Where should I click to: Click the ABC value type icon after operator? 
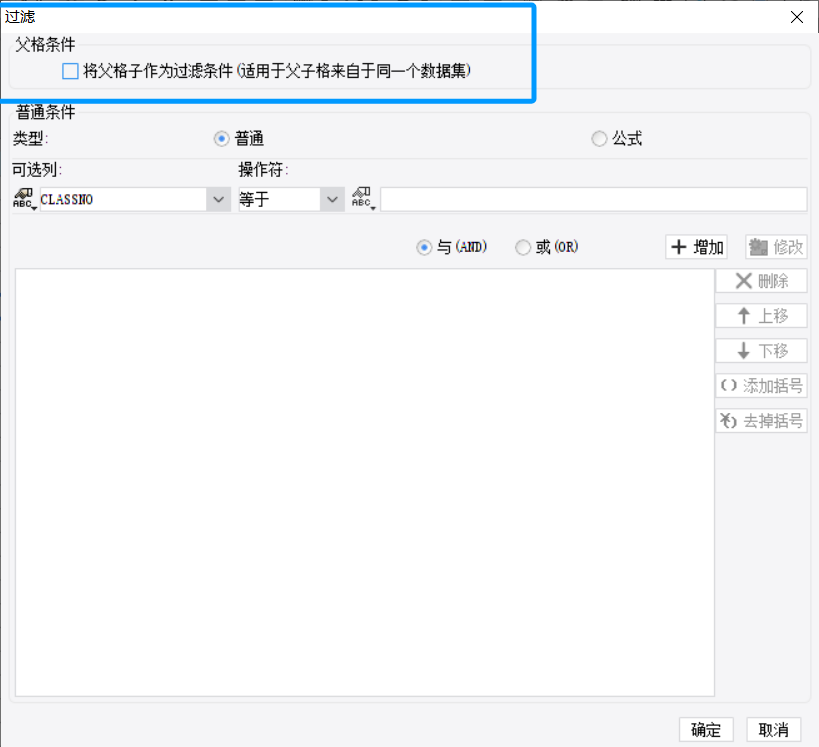[x=363, y=199]
